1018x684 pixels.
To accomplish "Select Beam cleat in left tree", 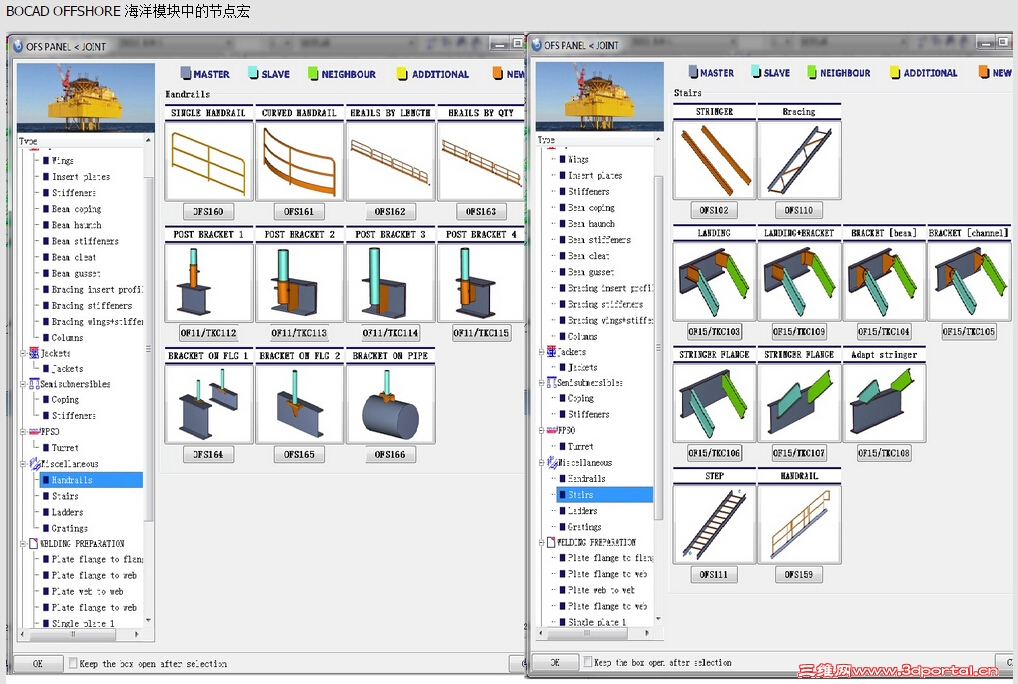I will pyautogui.click(x=73, y=257).
